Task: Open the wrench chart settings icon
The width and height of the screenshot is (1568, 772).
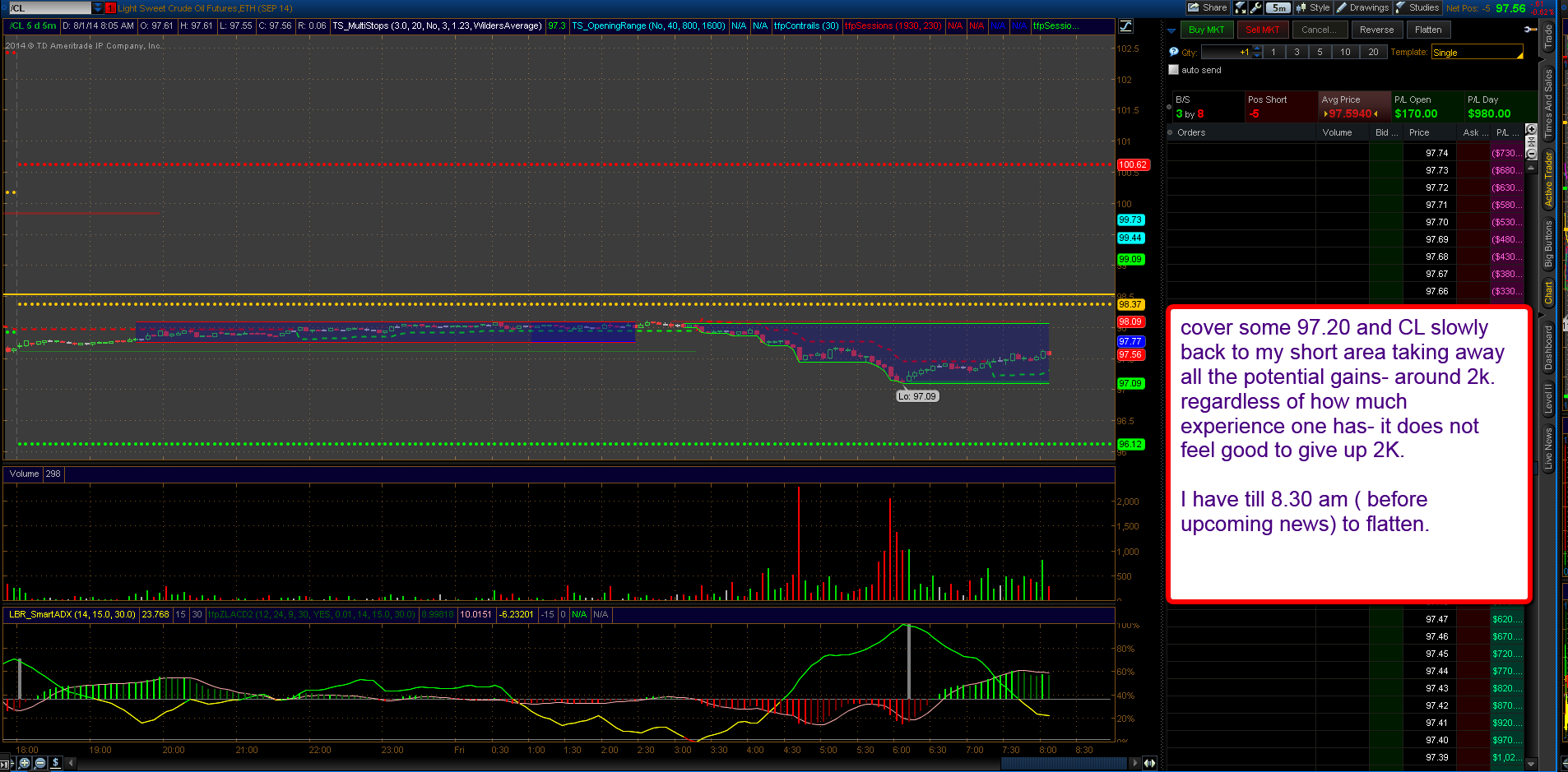Action: click(1255, 7)
